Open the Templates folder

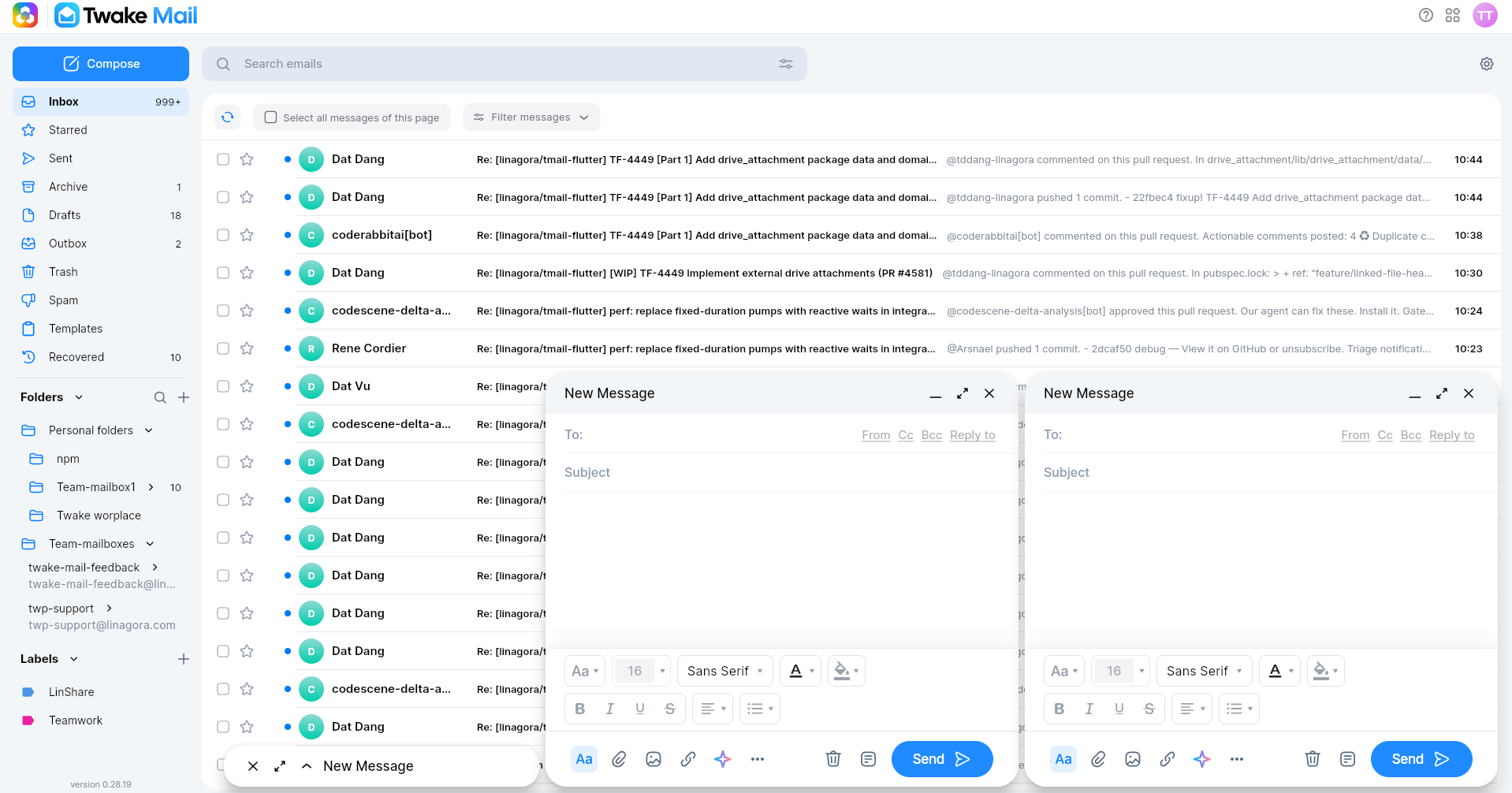click(x=101, y=329)
